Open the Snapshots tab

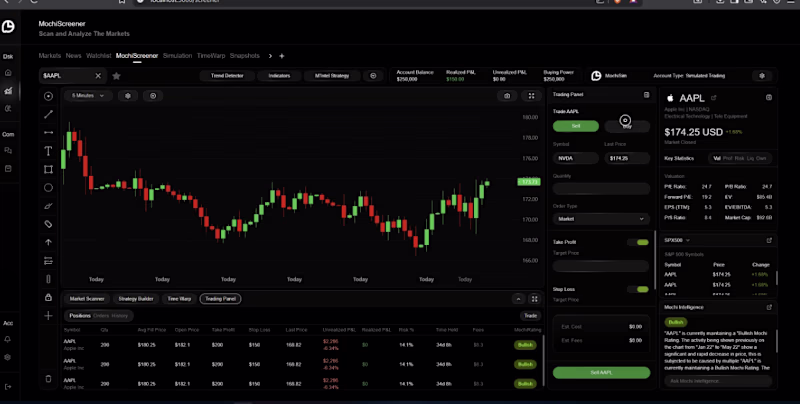(244, 56)
